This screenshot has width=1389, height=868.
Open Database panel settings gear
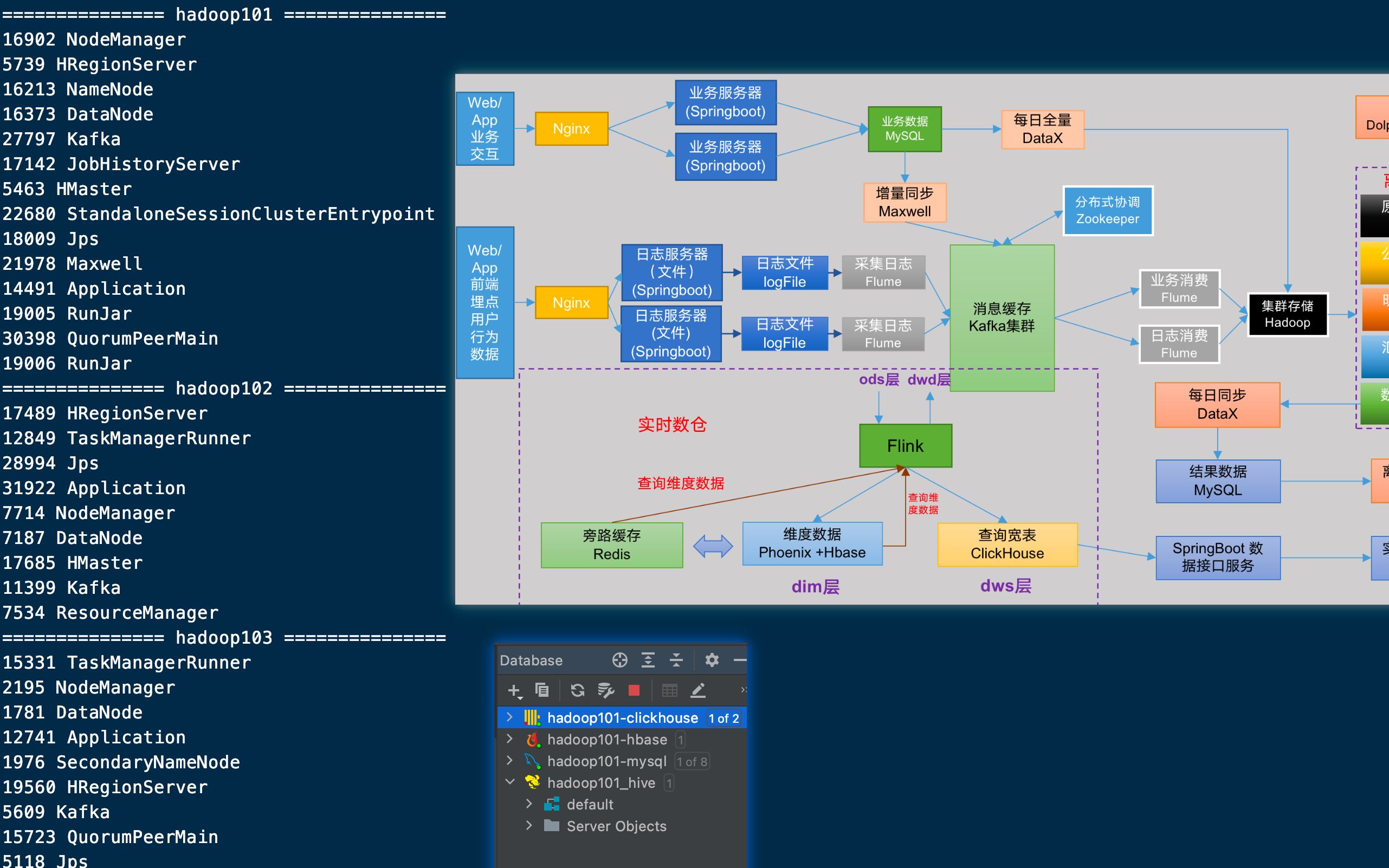712,660
